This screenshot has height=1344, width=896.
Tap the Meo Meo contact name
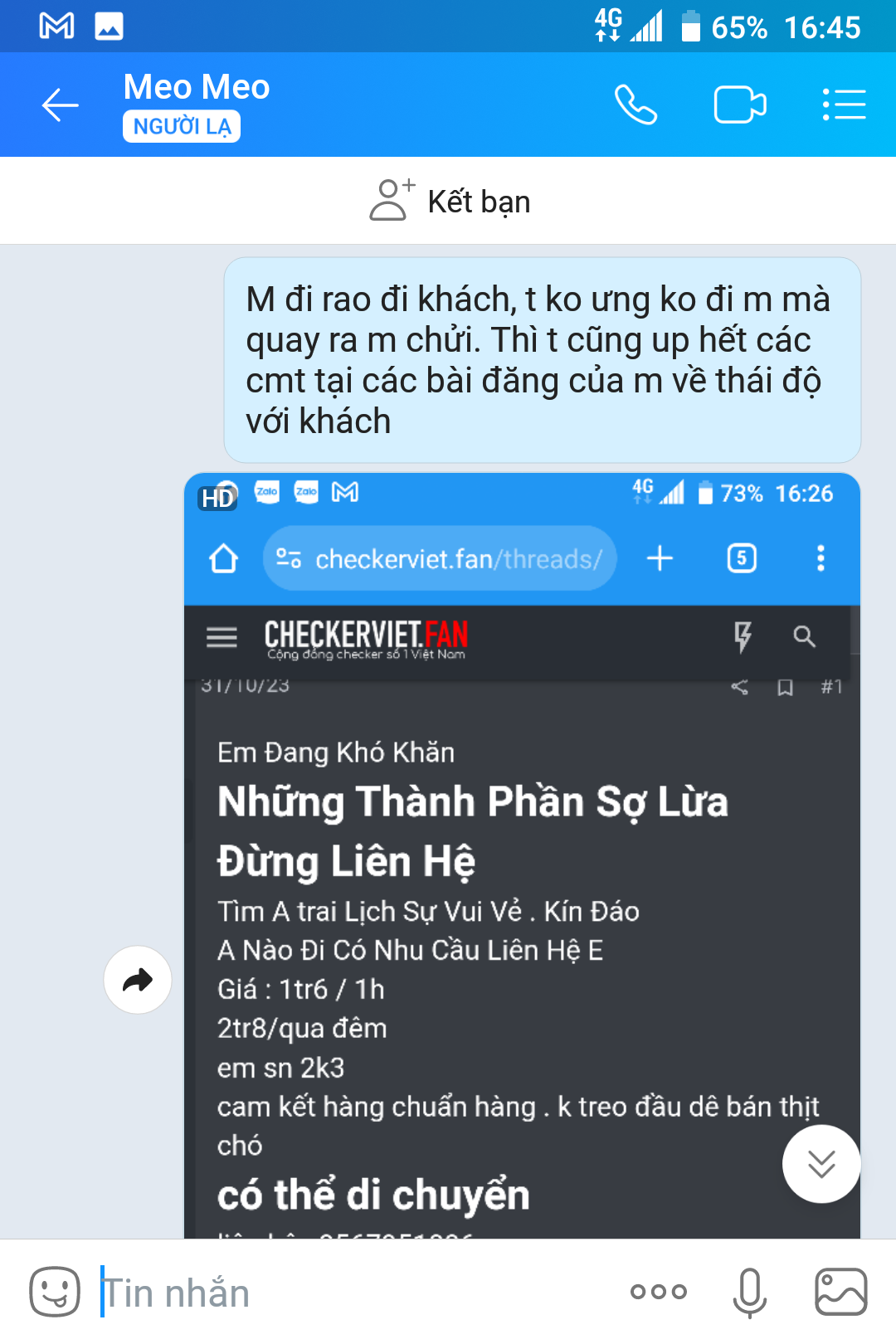tap(197, 87)
